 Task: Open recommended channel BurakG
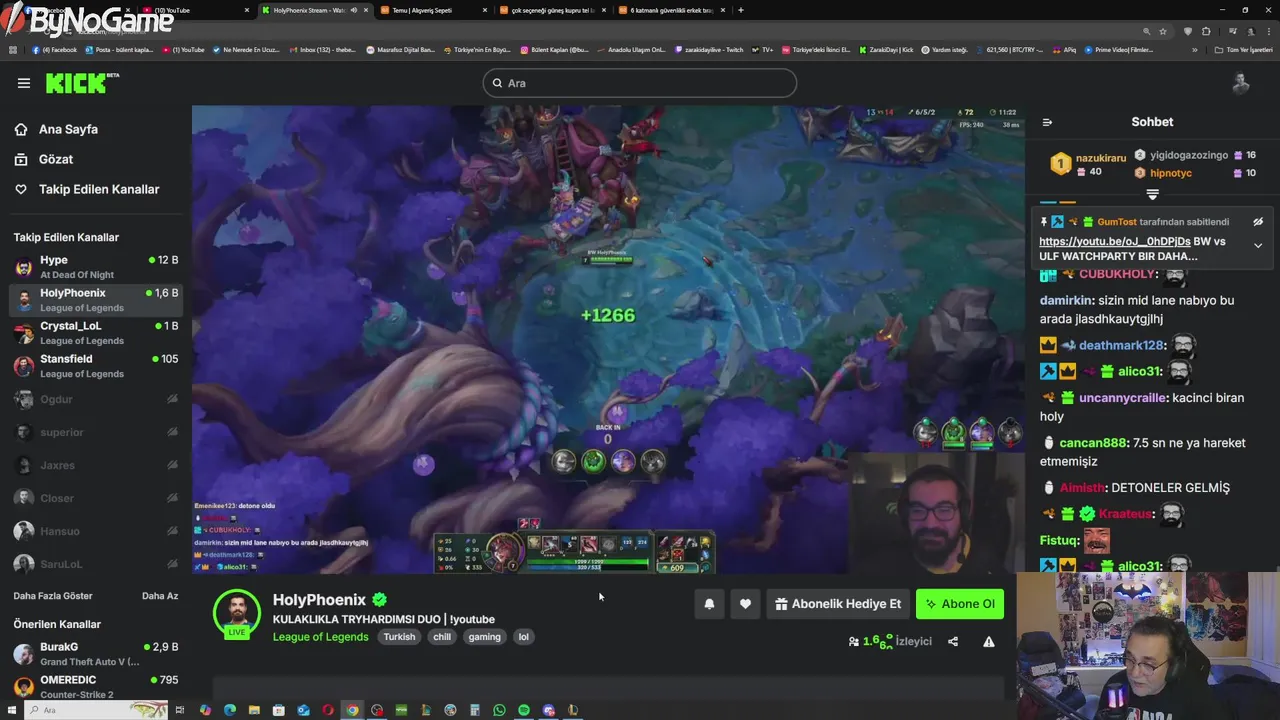tap(96, 654)
